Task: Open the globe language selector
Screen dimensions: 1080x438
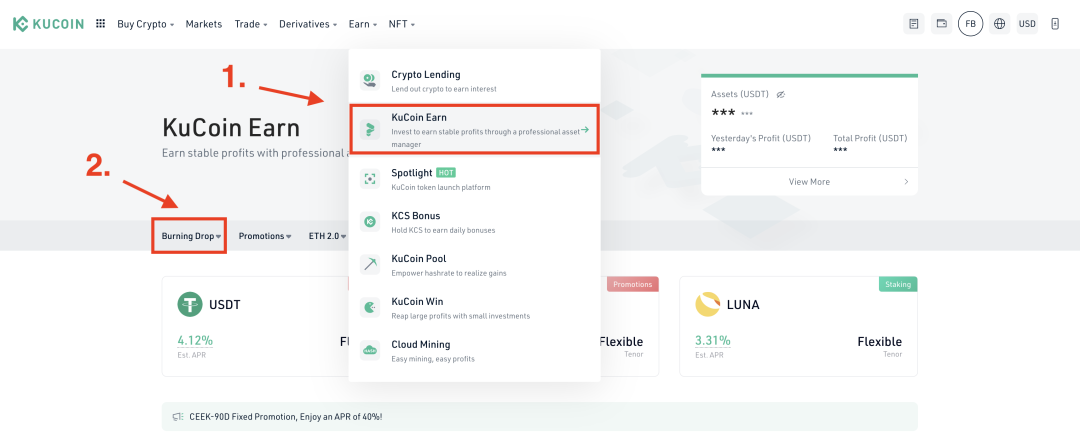Action: pyautogui.click(x=999, y=24)
